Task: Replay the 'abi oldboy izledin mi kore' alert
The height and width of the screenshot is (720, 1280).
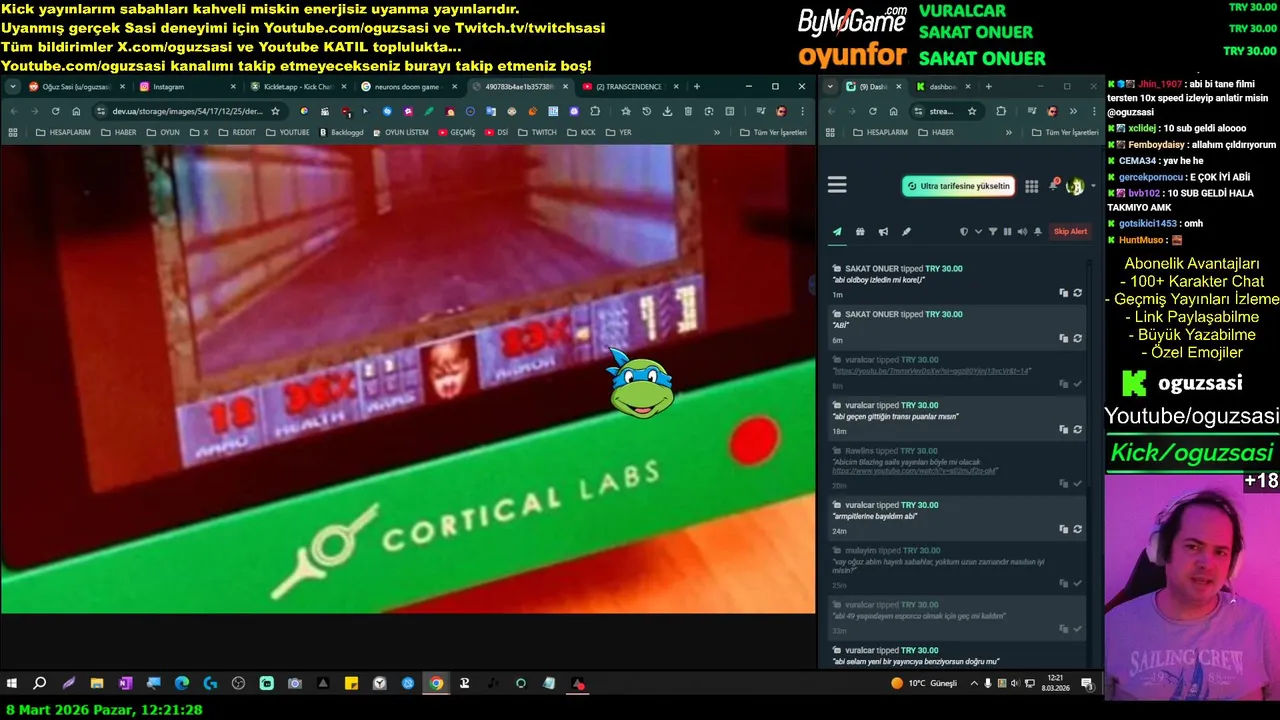Action: (x=1077, y=293)
